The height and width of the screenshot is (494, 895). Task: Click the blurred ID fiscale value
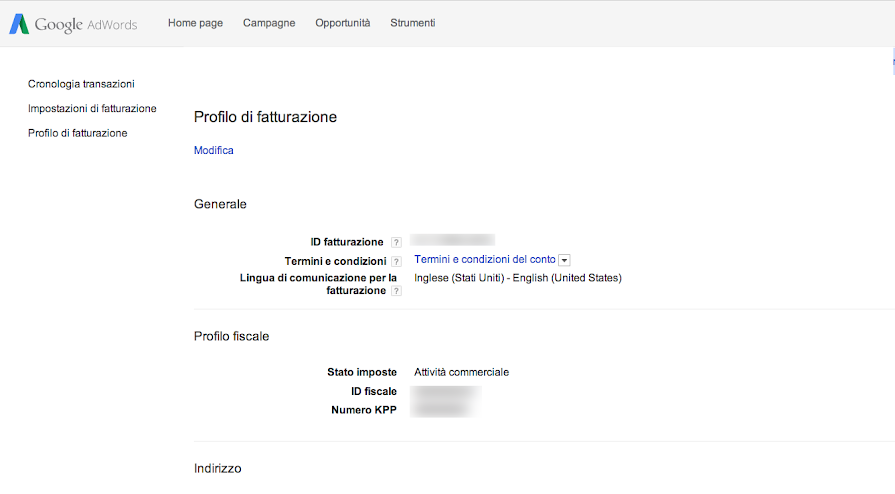pyautogui.click(x=447, y=391)
